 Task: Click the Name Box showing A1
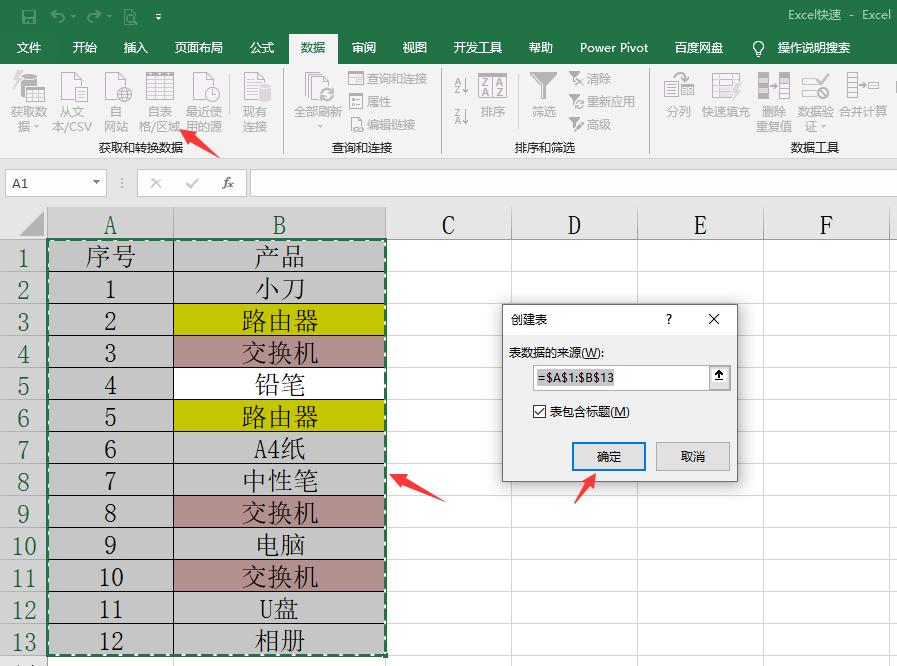(x=48, y=183)
